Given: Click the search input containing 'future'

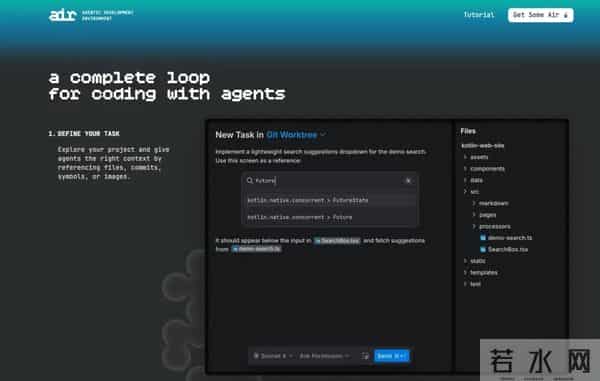Looking at the screenshot, I should point(329,181).
